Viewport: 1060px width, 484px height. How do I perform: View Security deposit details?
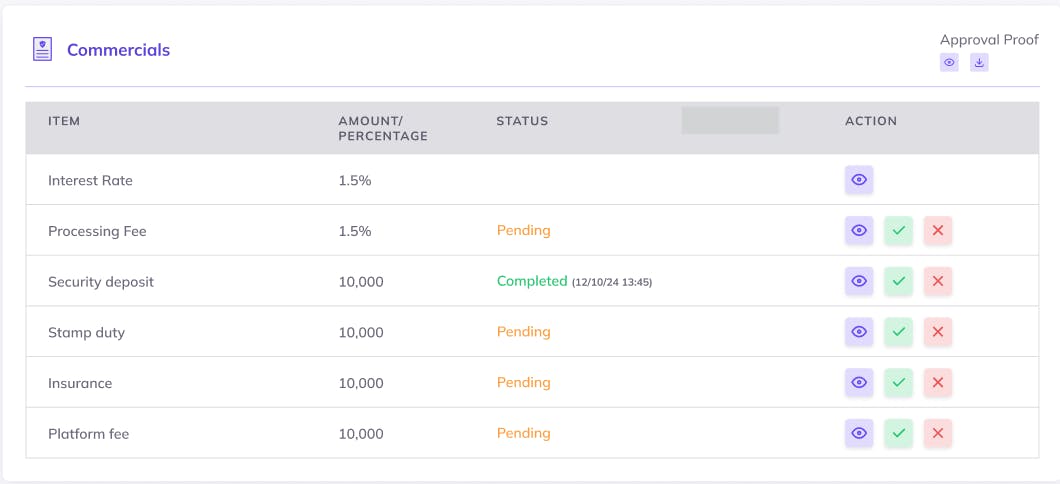click(x=859, y=281)
